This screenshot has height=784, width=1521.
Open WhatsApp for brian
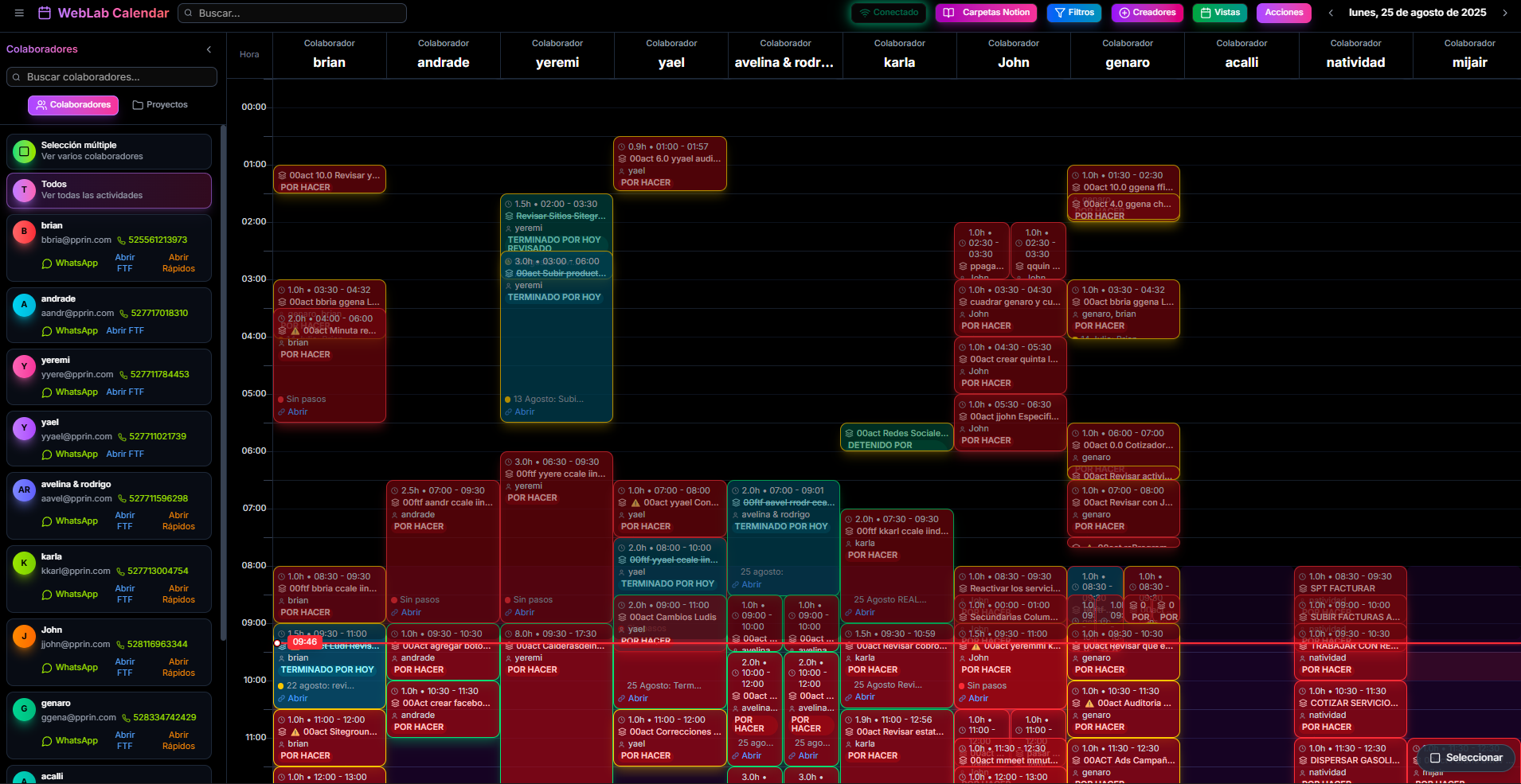pos(70,263)
